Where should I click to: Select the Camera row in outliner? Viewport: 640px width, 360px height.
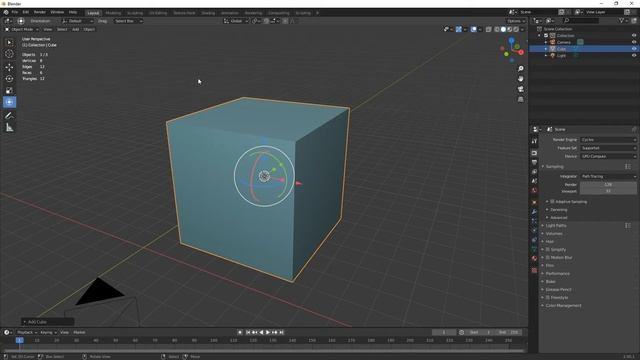tap(583, 42)
